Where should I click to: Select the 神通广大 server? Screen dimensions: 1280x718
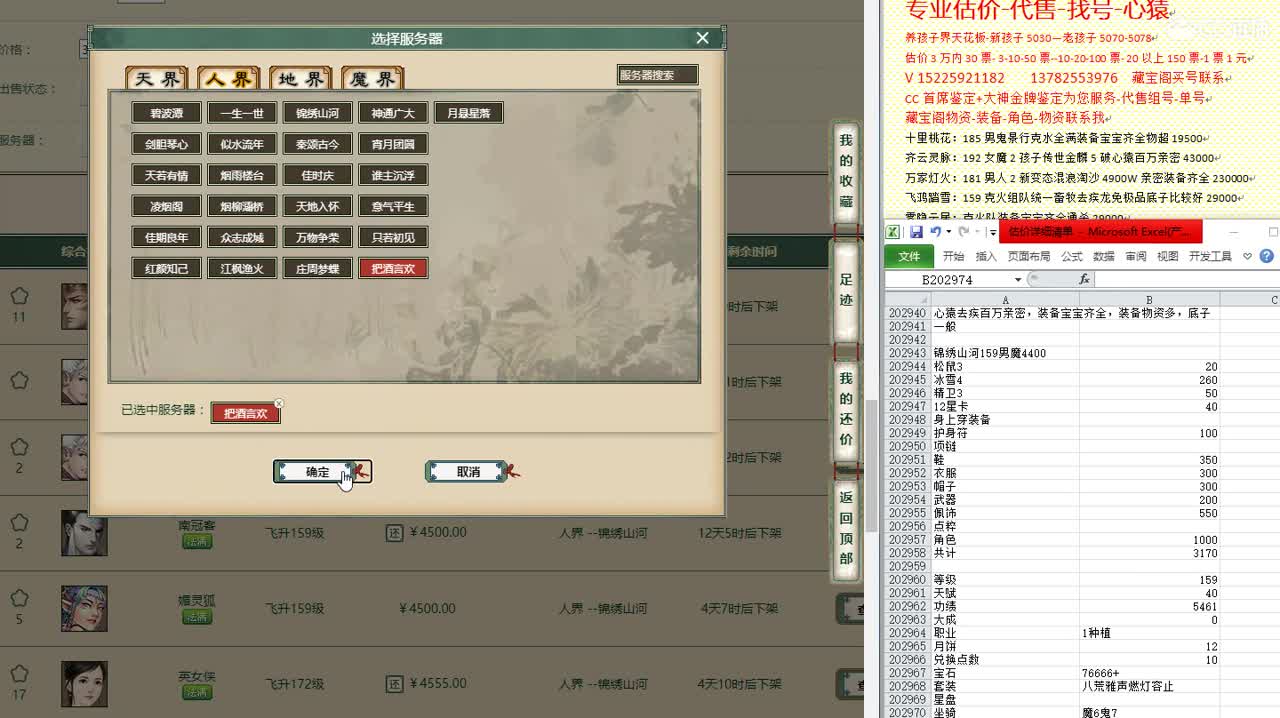[393, 113]
